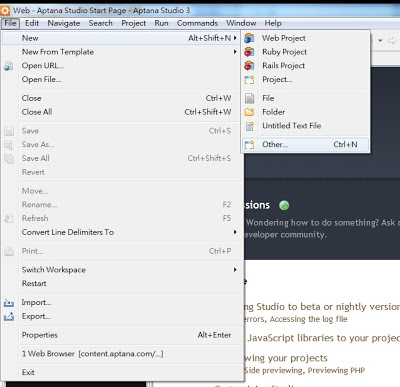Select Export... menu entry

tap(121, 316)
